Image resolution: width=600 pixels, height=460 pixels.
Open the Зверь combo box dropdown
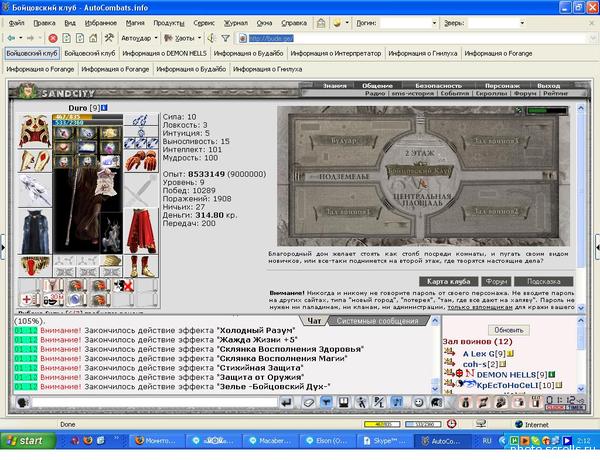522,23
